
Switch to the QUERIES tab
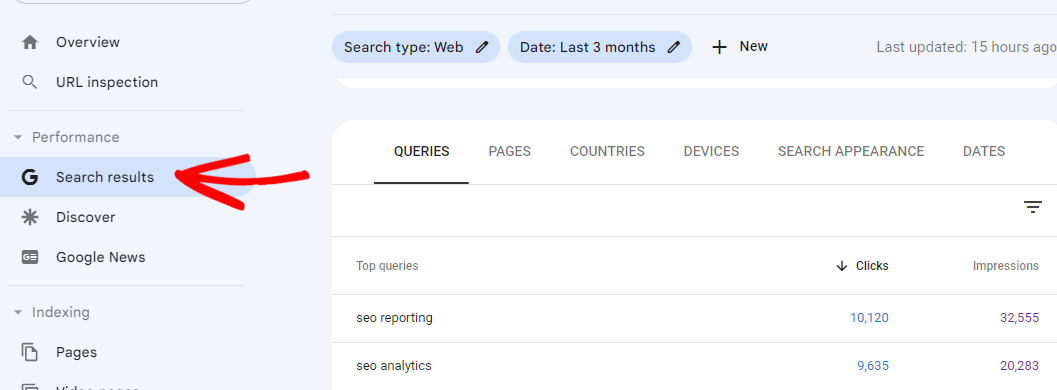(421, 152)
